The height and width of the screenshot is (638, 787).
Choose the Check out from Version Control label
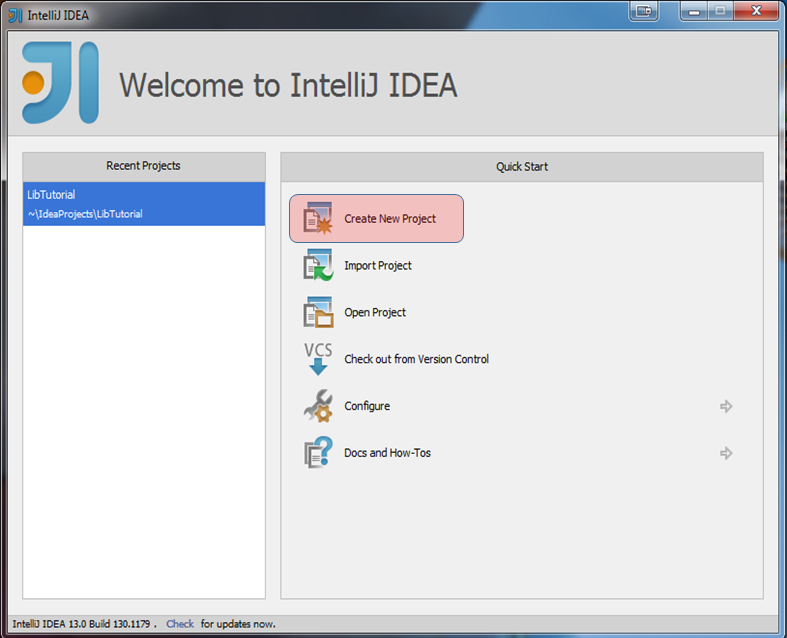[x=417, y=359]
